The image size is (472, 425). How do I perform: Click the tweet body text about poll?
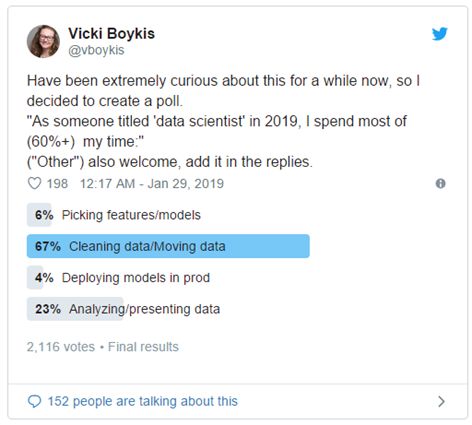pyautogui.click(x=223, y=121)
